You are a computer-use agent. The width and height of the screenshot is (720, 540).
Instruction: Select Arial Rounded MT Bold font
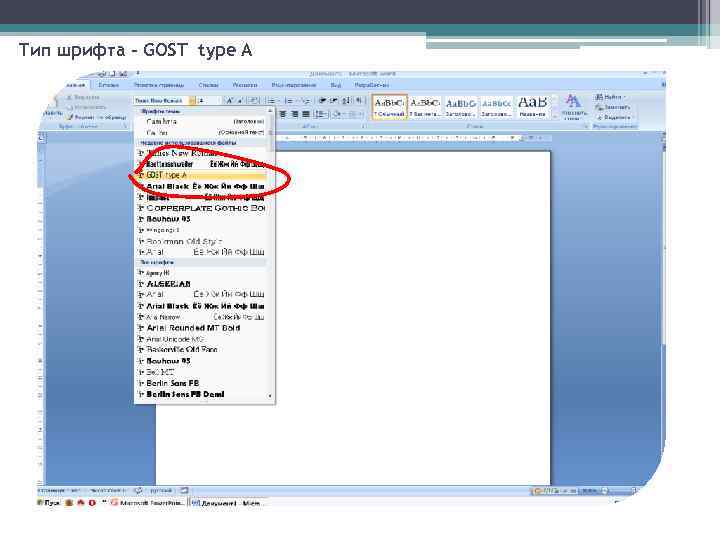tap(202, 328)
